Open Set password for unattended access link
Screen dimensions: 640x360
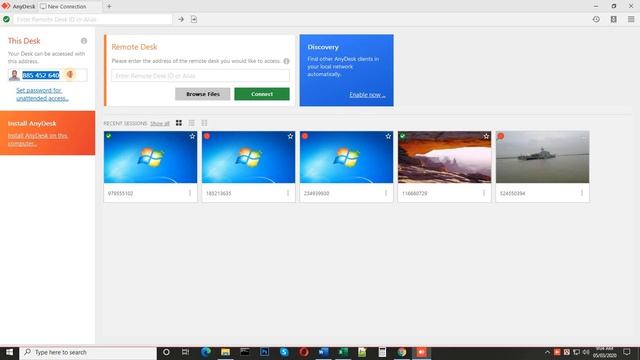click(x=42, y=94)
